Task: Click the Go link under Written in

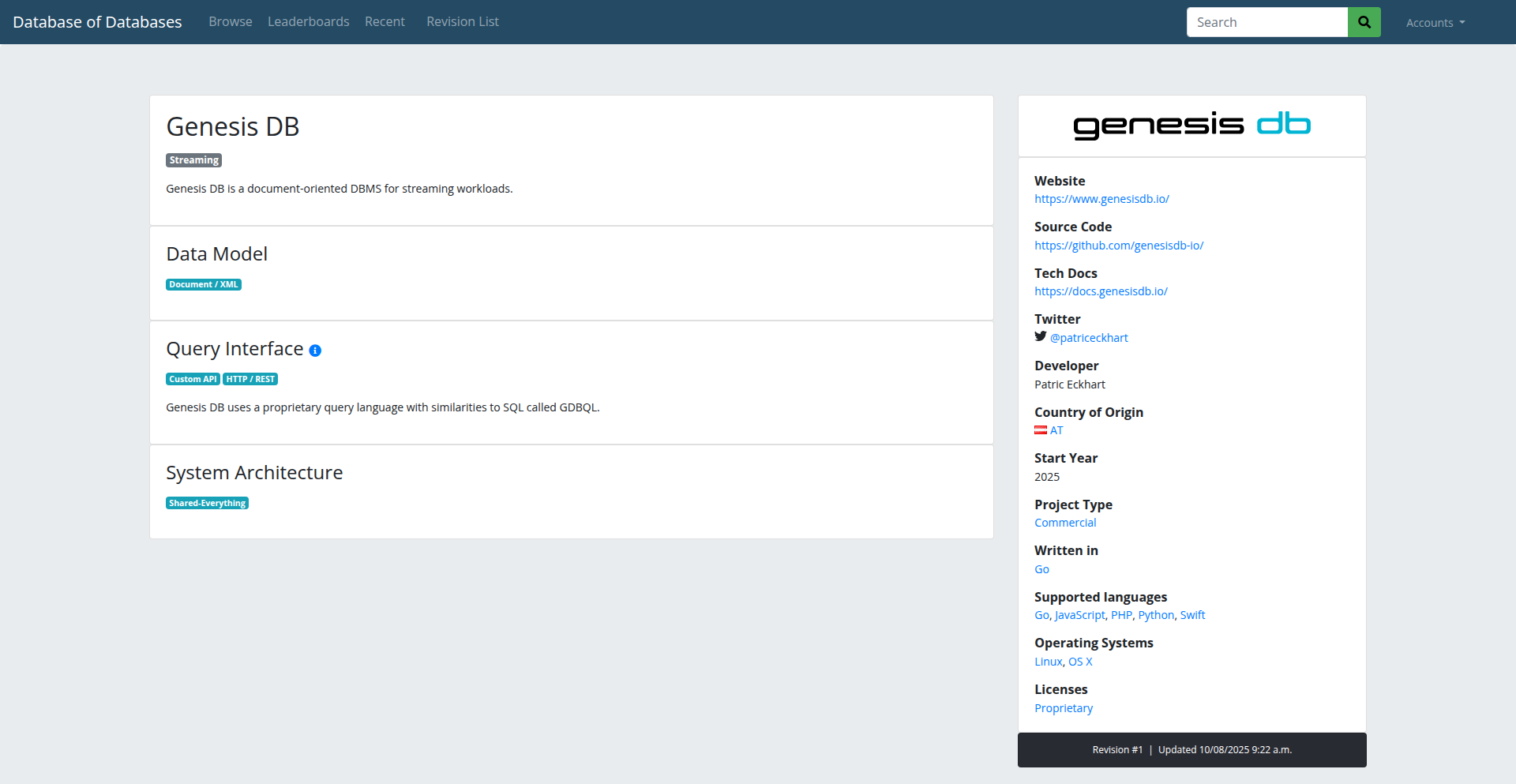Action: click(1041, 569)
